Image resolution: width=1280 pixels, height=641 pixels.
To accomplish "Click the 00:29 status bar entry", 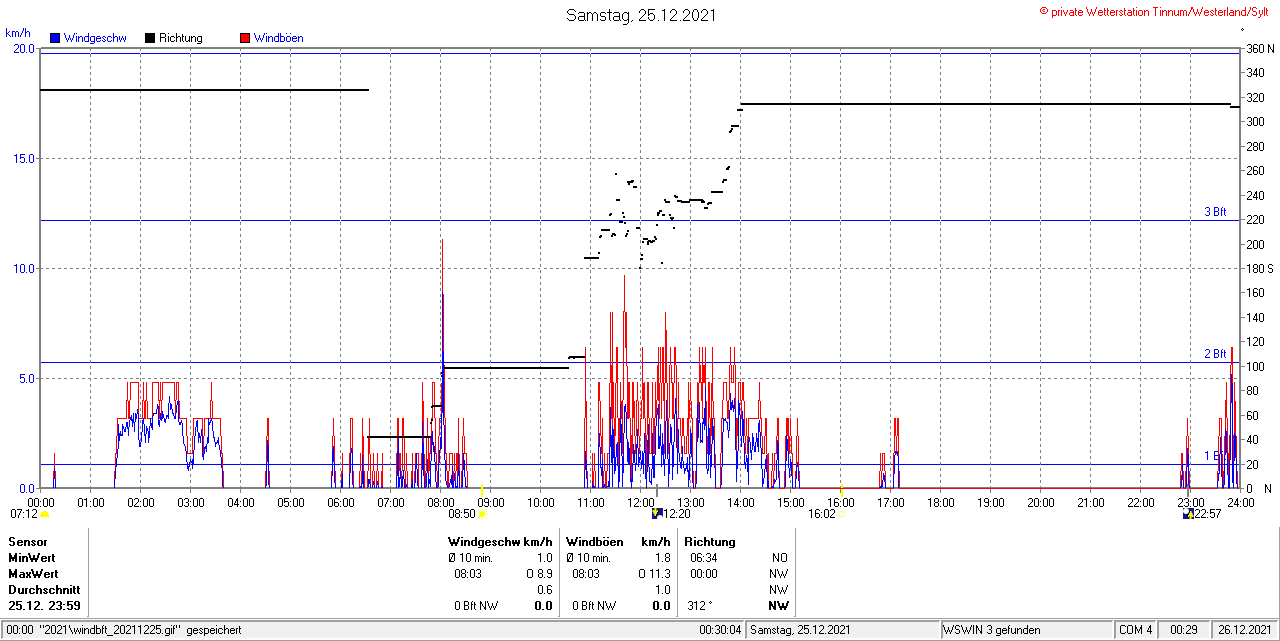I will [x=1185, y=630].
